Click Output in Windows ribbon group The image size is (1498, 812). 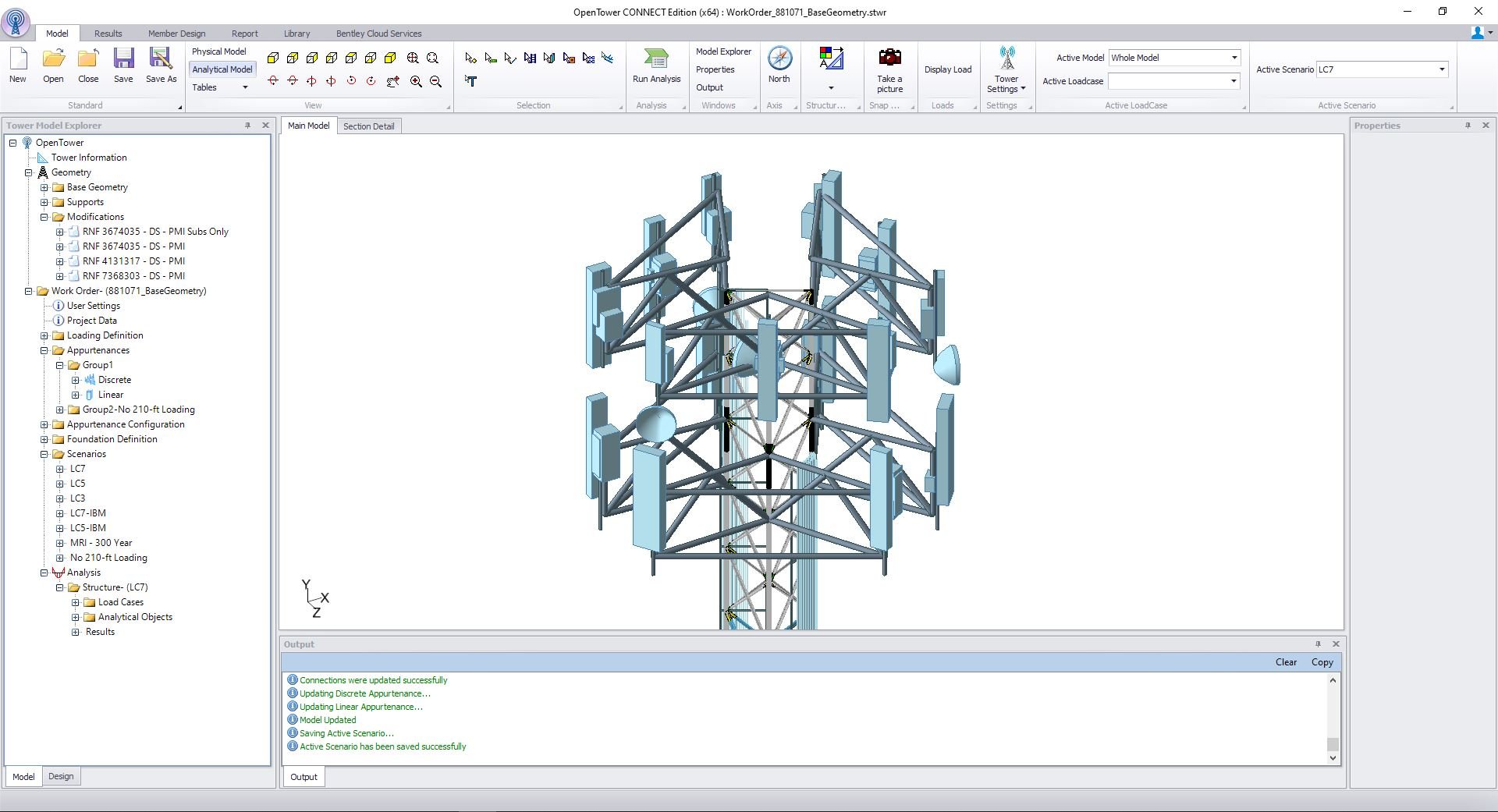click(710, 87)
